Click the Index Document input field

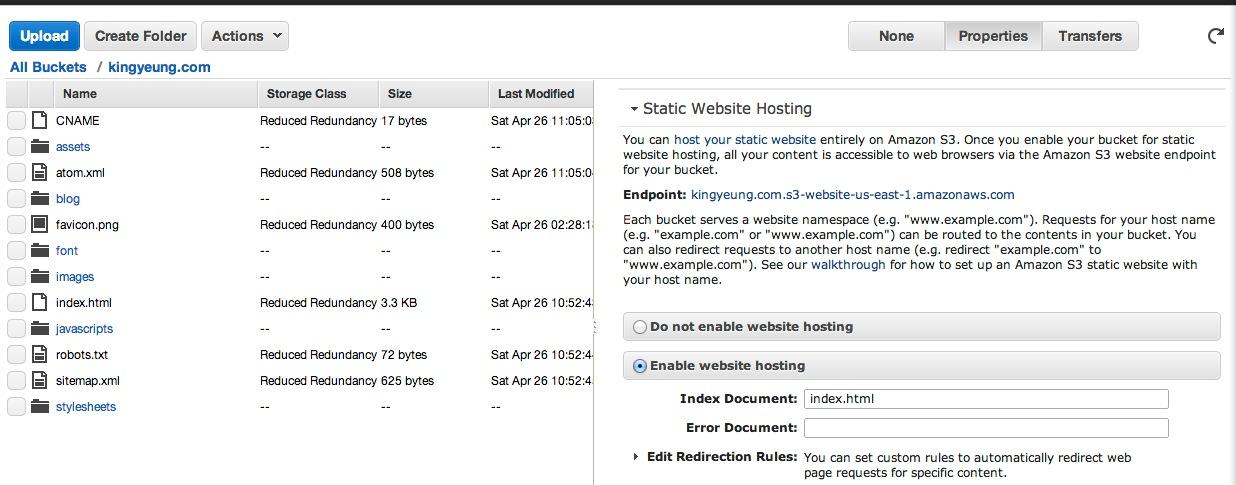[x=986, y=399]
